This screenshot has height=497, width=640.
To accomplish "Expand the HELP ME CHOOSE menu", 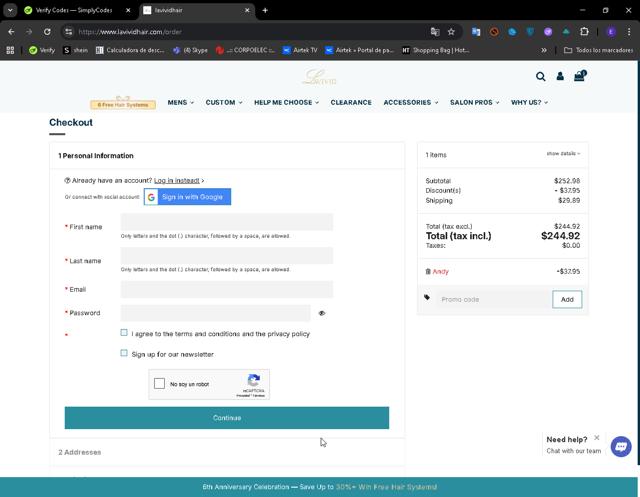I will tap(286, 102).
